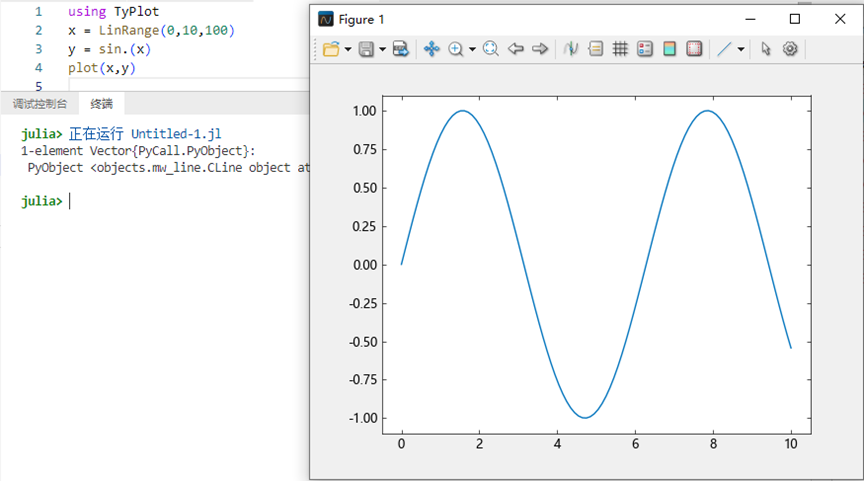
Task: Click empty editor line 5
Action: tap(187, 85)
